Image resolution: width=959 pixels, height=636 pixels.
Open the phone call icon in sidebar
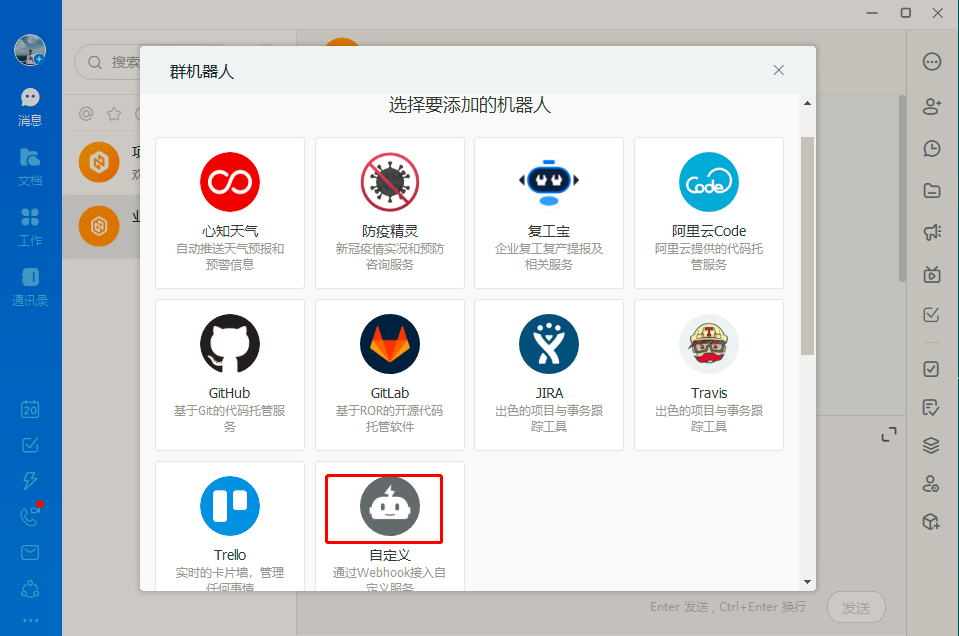coord(30,517)
